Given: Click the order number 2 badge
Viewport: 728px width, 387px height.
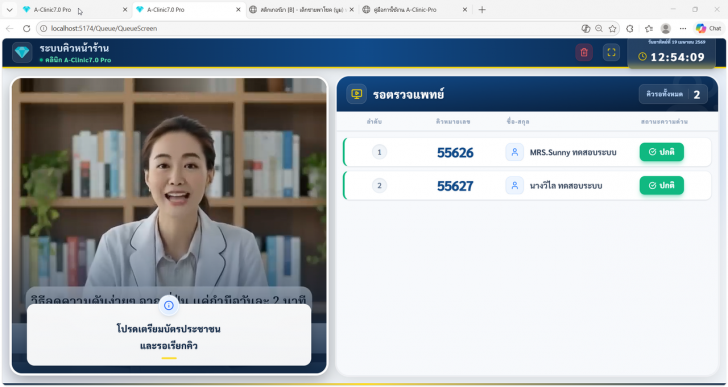Looking at the screenshot, I should (379, 186).
